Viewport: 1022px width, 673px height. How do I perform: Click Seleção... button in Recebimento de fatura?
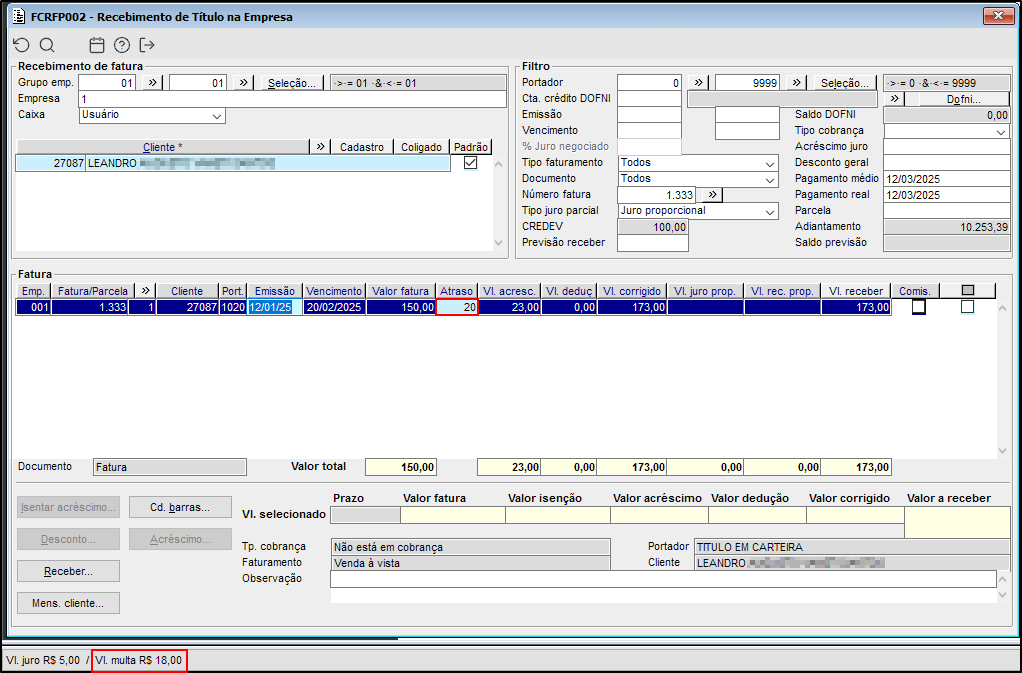pyautogui.click(x=292, y=83)
